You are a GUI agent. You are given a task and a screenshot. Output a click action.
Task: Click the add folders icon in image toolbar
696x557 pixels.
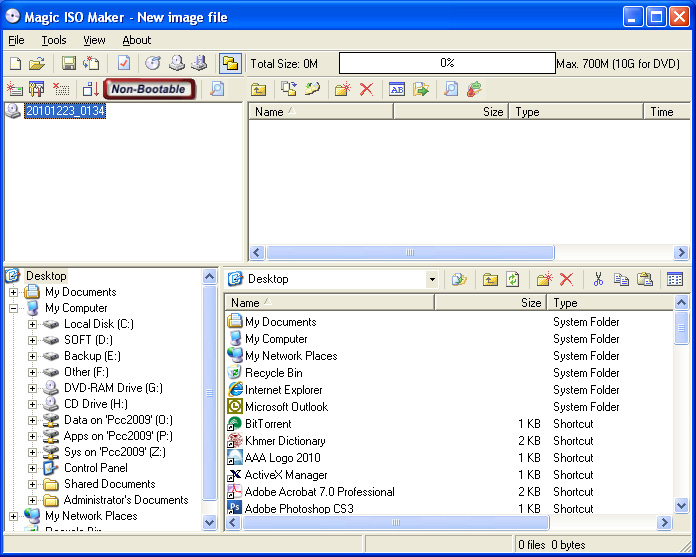(312, 89)
